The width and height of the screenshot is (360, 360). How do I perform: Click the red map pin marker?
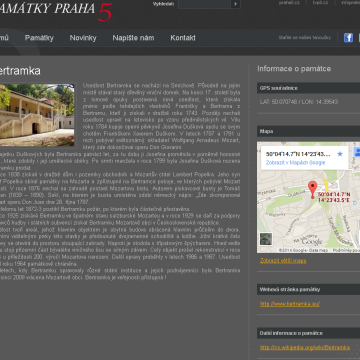coord(312,190)
